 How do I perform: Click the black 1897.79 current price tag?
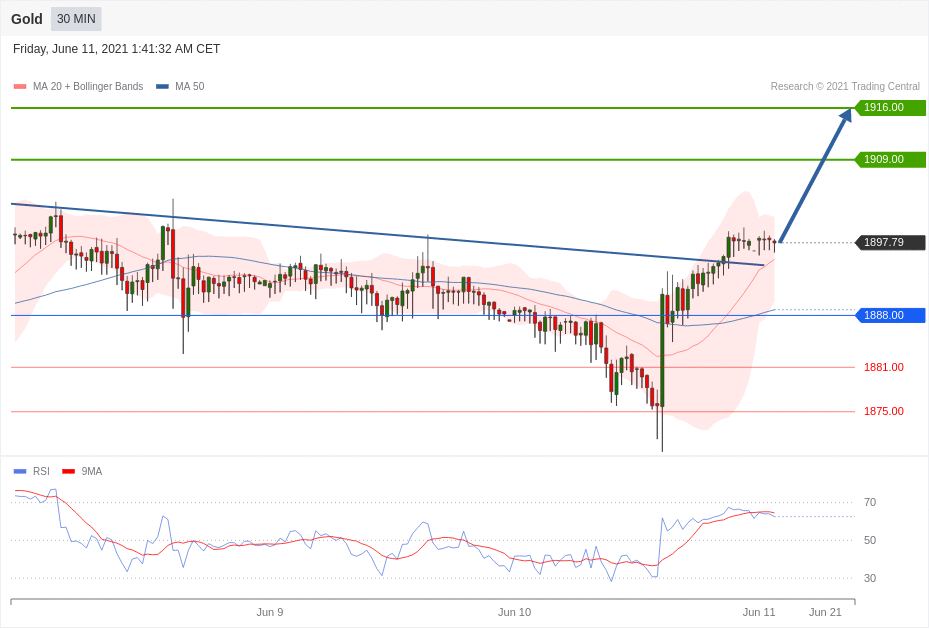(890, 243)
